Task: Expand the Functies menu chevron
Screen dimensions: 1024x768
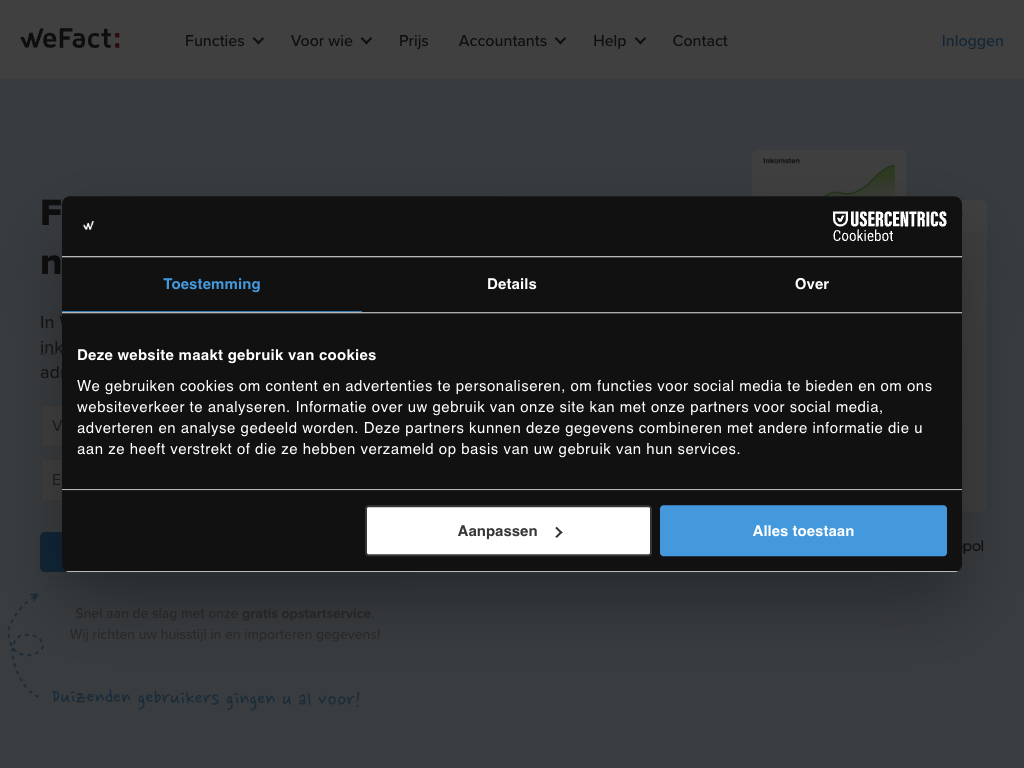Action: tap(259, 41)
